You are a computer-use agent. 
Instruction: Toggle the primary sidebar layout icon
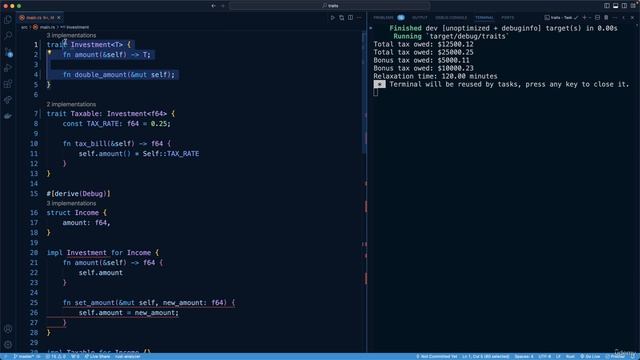[607, 6]
